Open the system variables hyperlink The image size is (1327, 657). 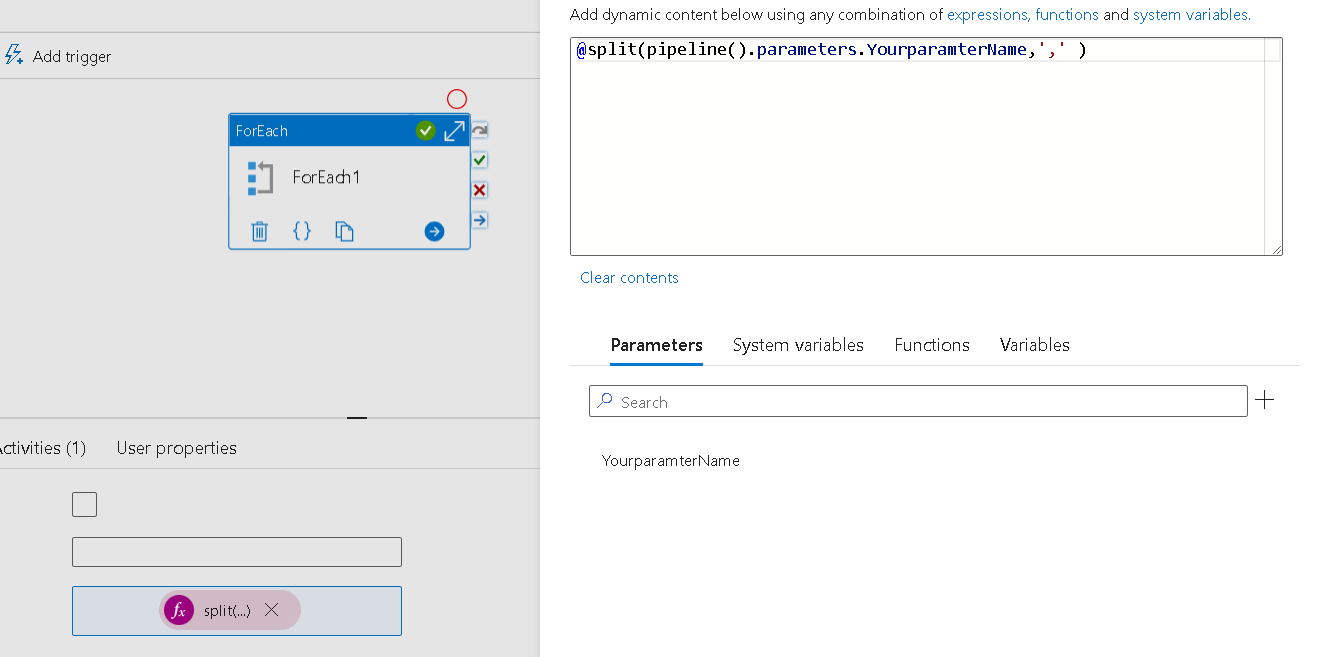pyautogui.click(x=1190, y=14)
